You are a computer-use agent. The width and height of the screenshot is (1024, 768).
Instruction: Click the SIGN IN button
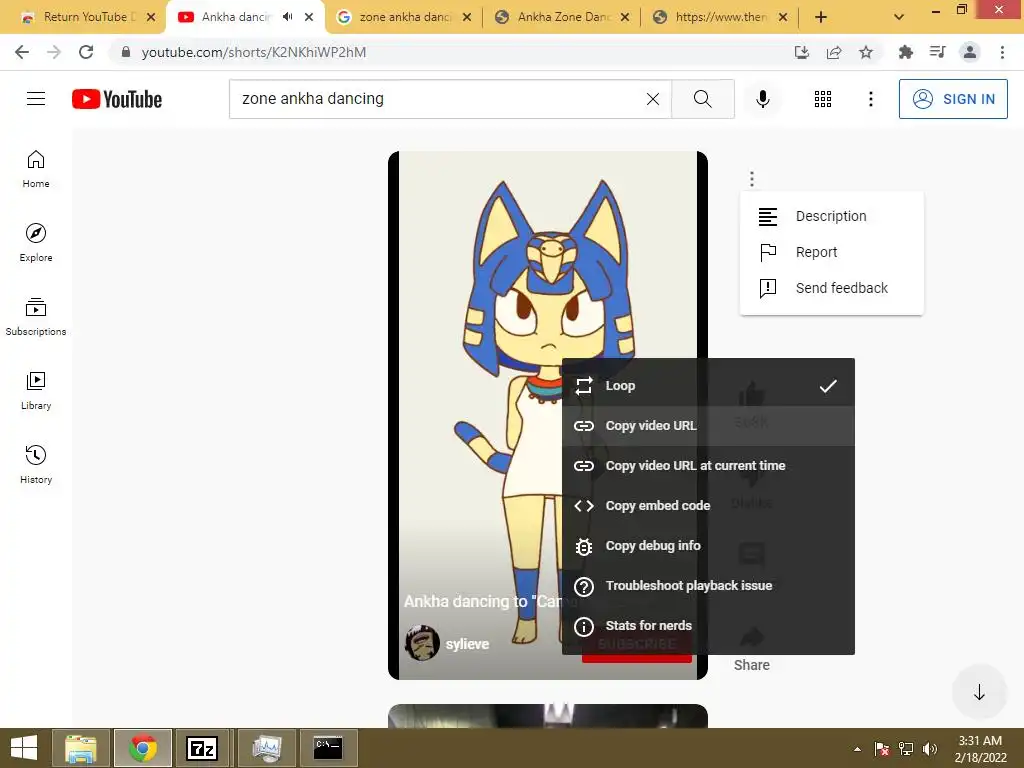[x=953, y=99]
